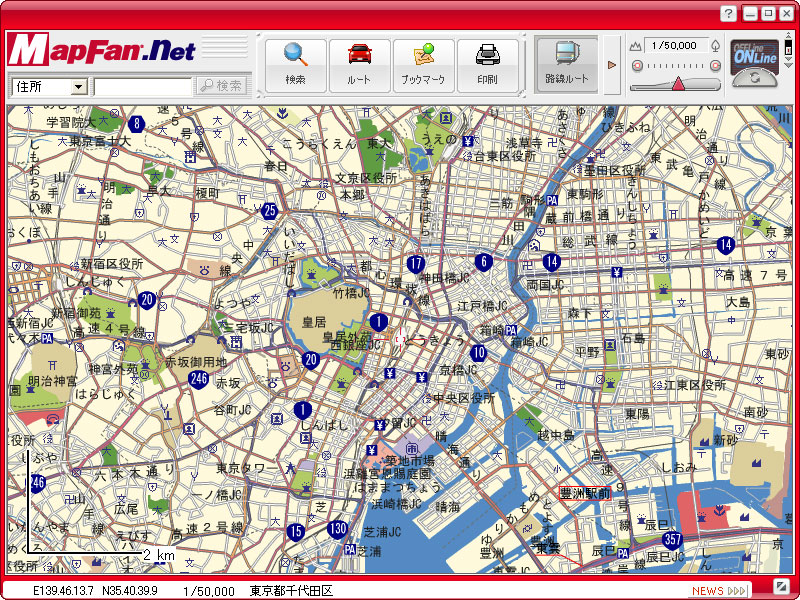Click the double up chevron at toolbar edge
Screen dimensions: 800x600
[x=789, y=36]
